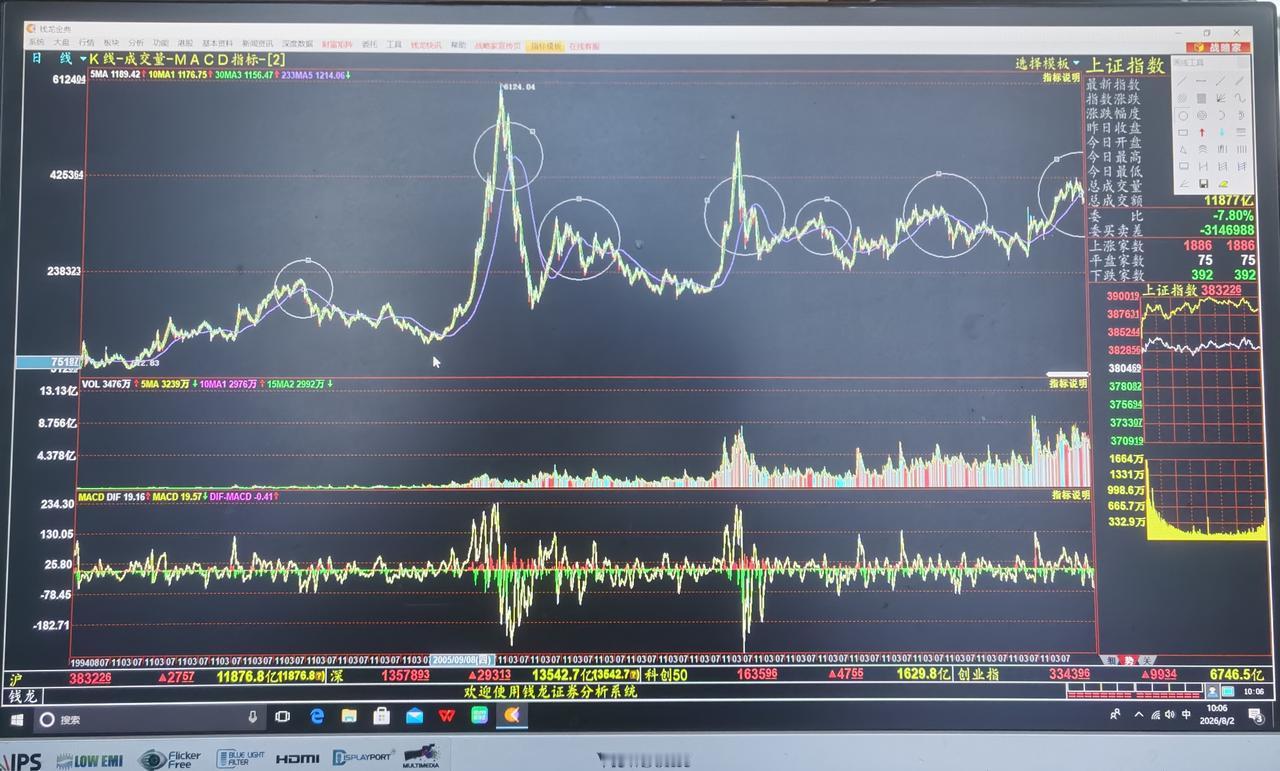Click the VOL 3476万 label

(x=106, y=383)
